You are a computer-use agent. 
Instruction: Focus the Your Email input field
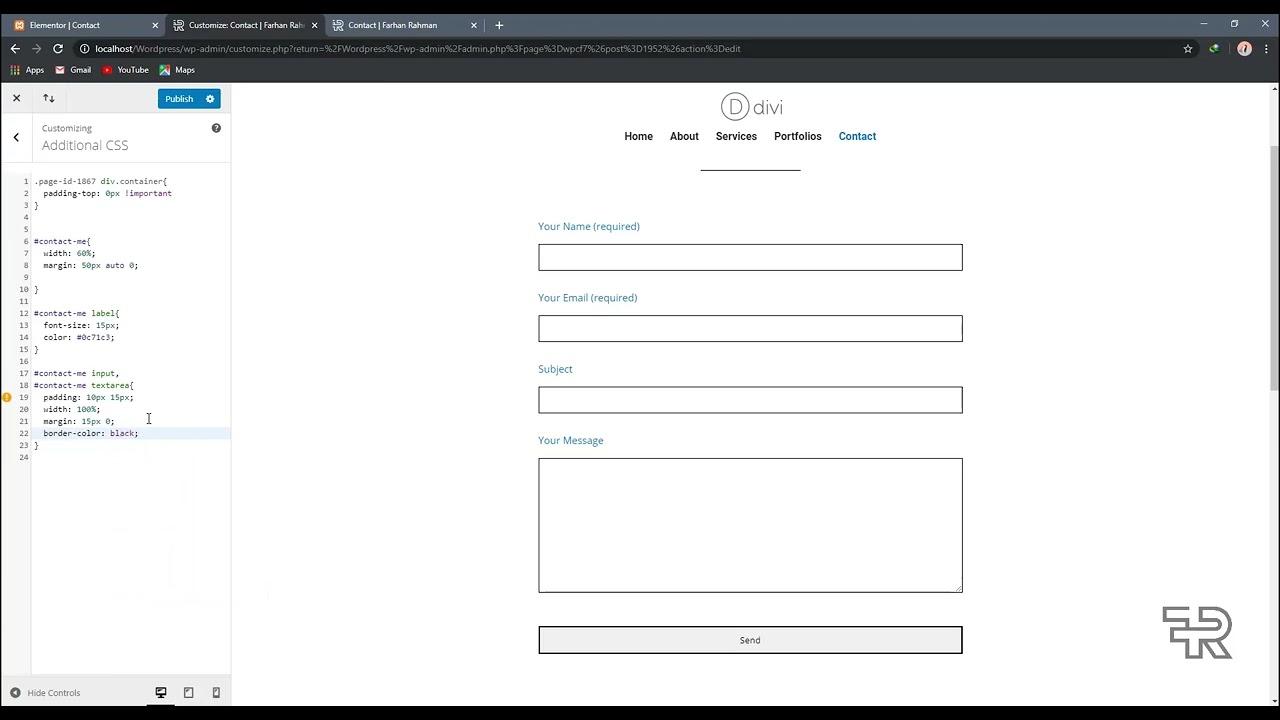coord(750,329)
